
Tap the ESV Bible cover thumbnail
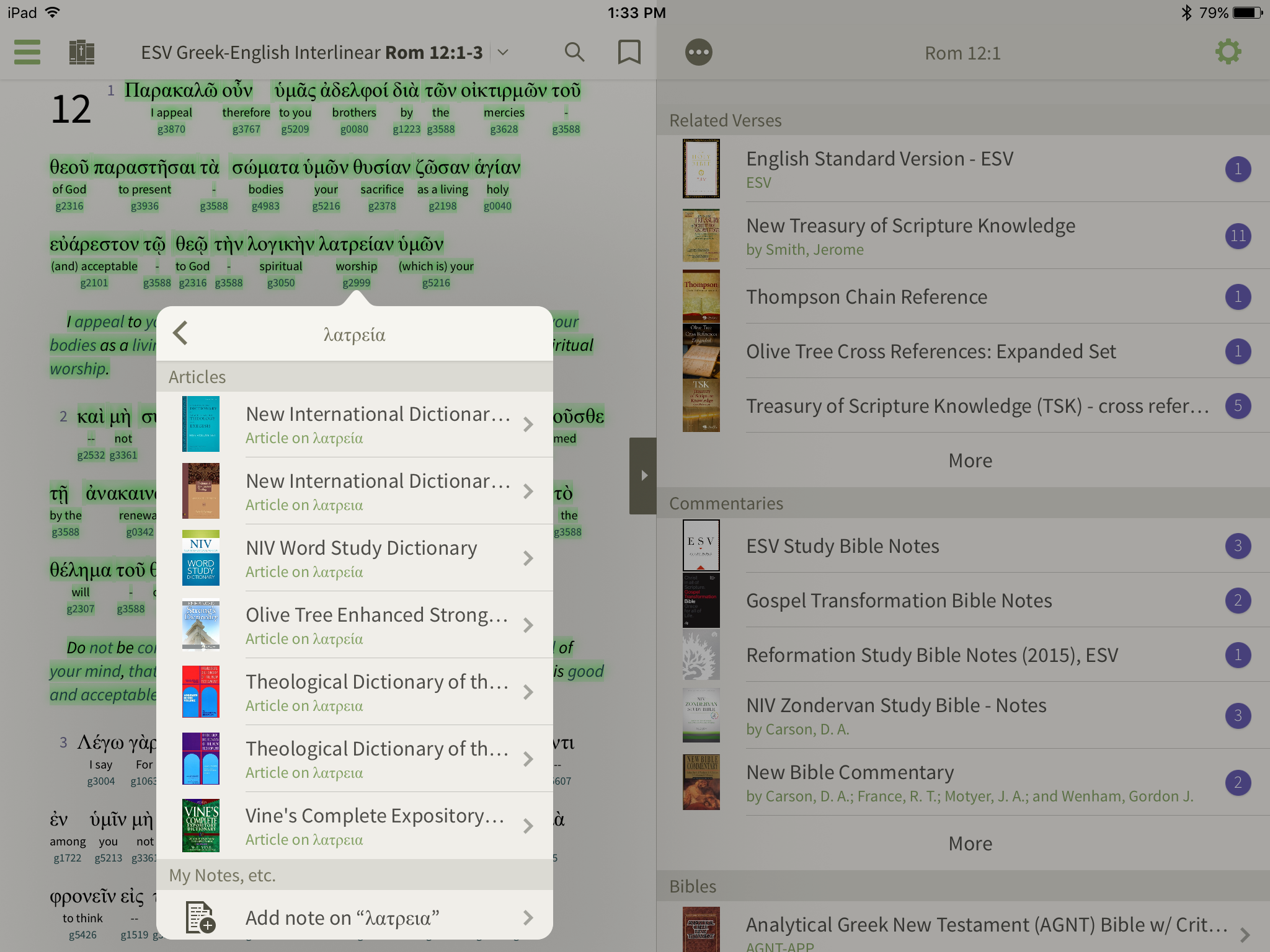click(x=701, y=169)
